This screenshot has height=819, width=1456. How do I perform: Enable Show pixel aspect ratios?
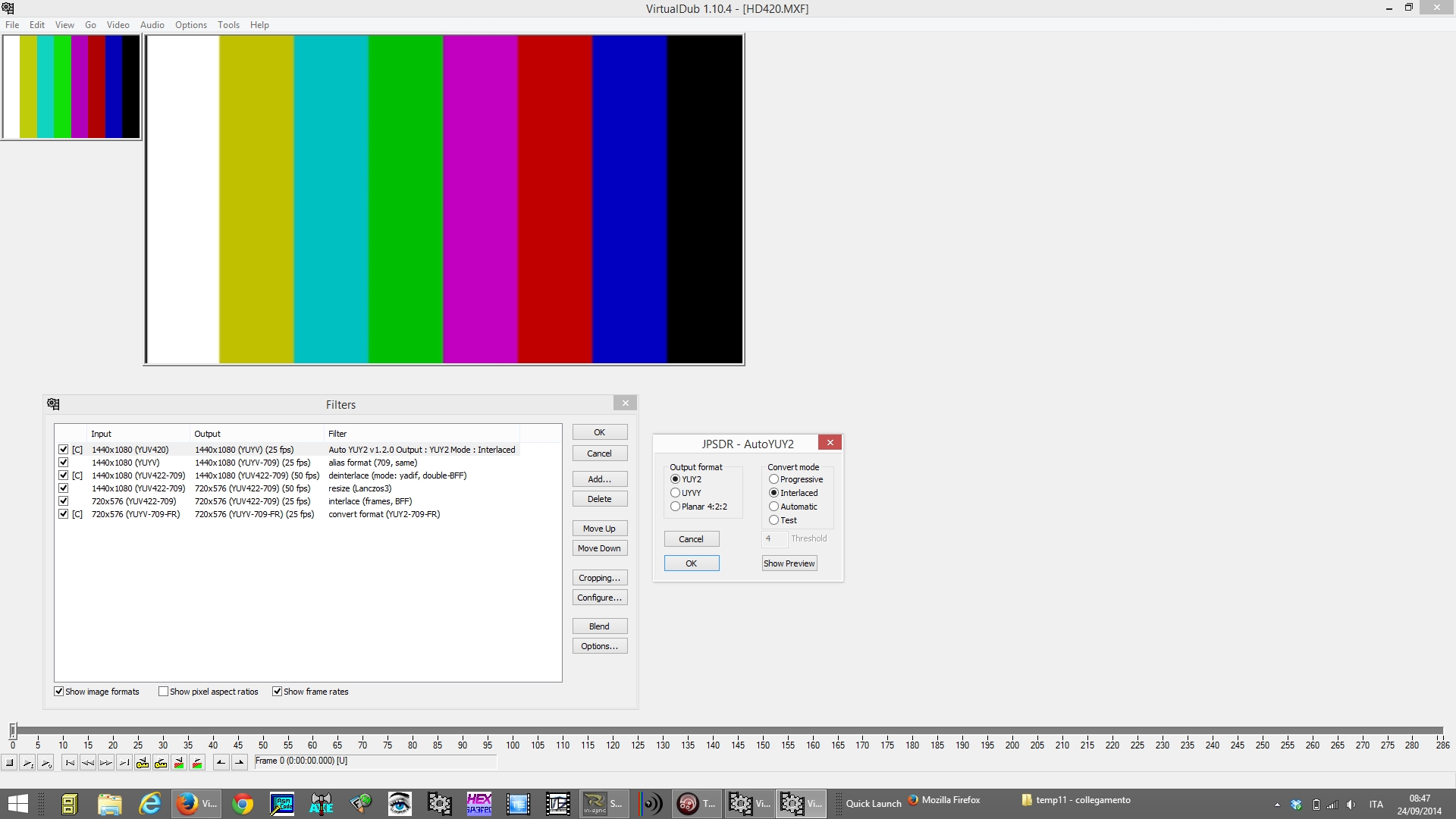point(163,692)
